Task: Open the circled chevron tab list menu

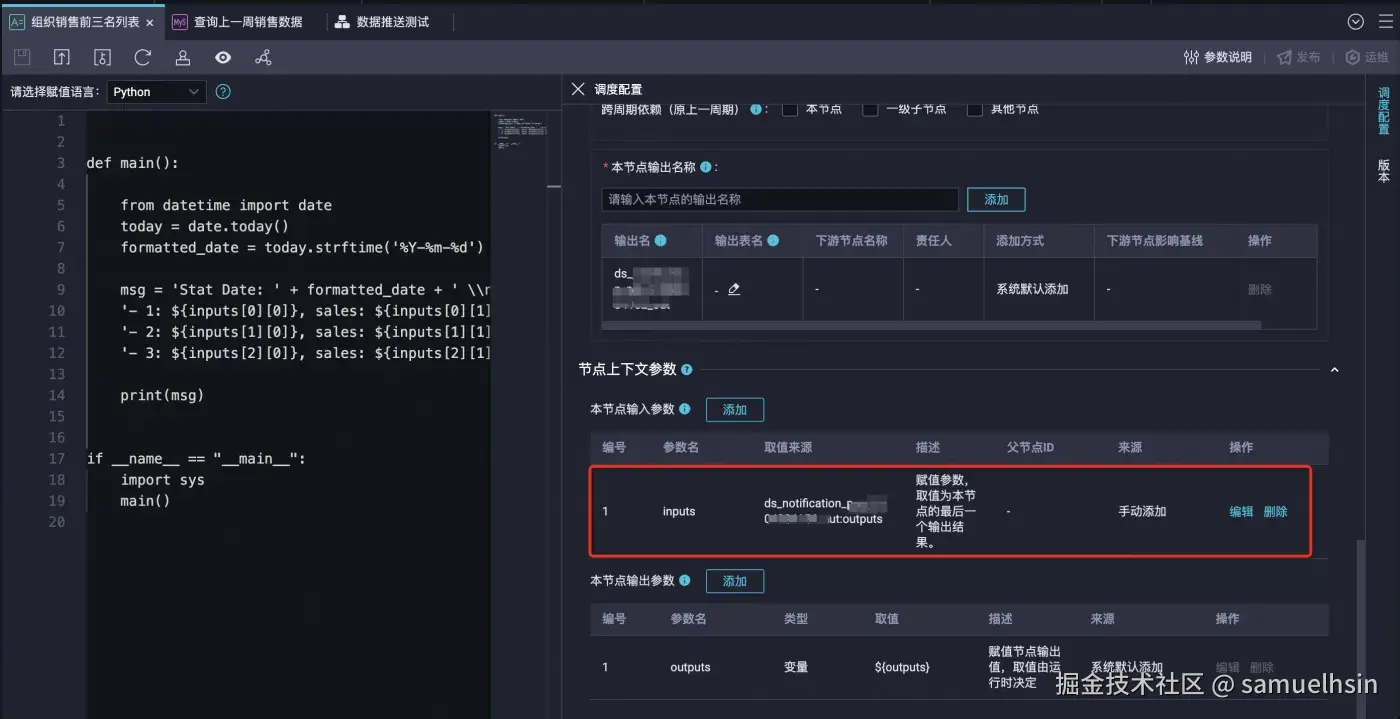Action: [1356, 22]
